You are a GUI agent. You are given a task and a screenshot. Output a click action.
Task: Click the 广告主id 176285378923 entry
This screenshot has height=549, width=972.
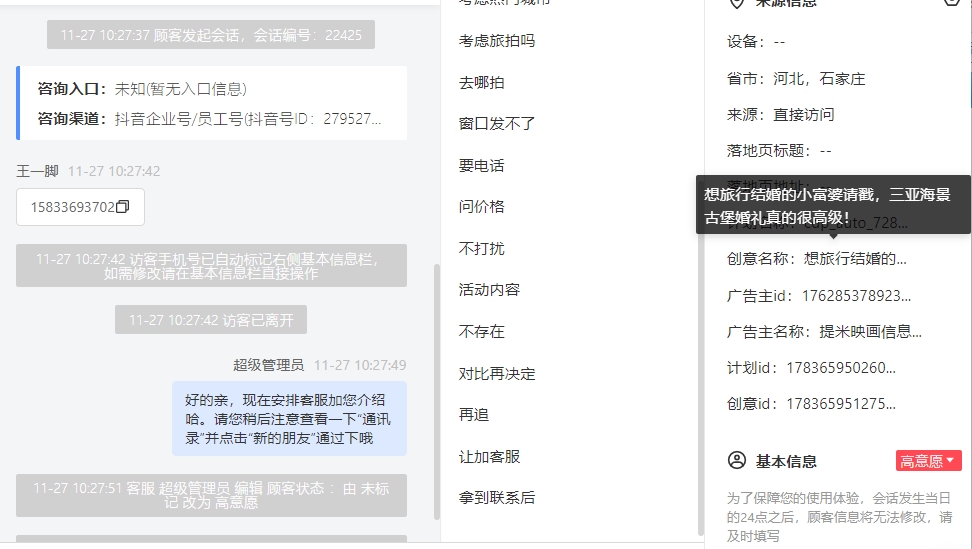coord(819,296)
